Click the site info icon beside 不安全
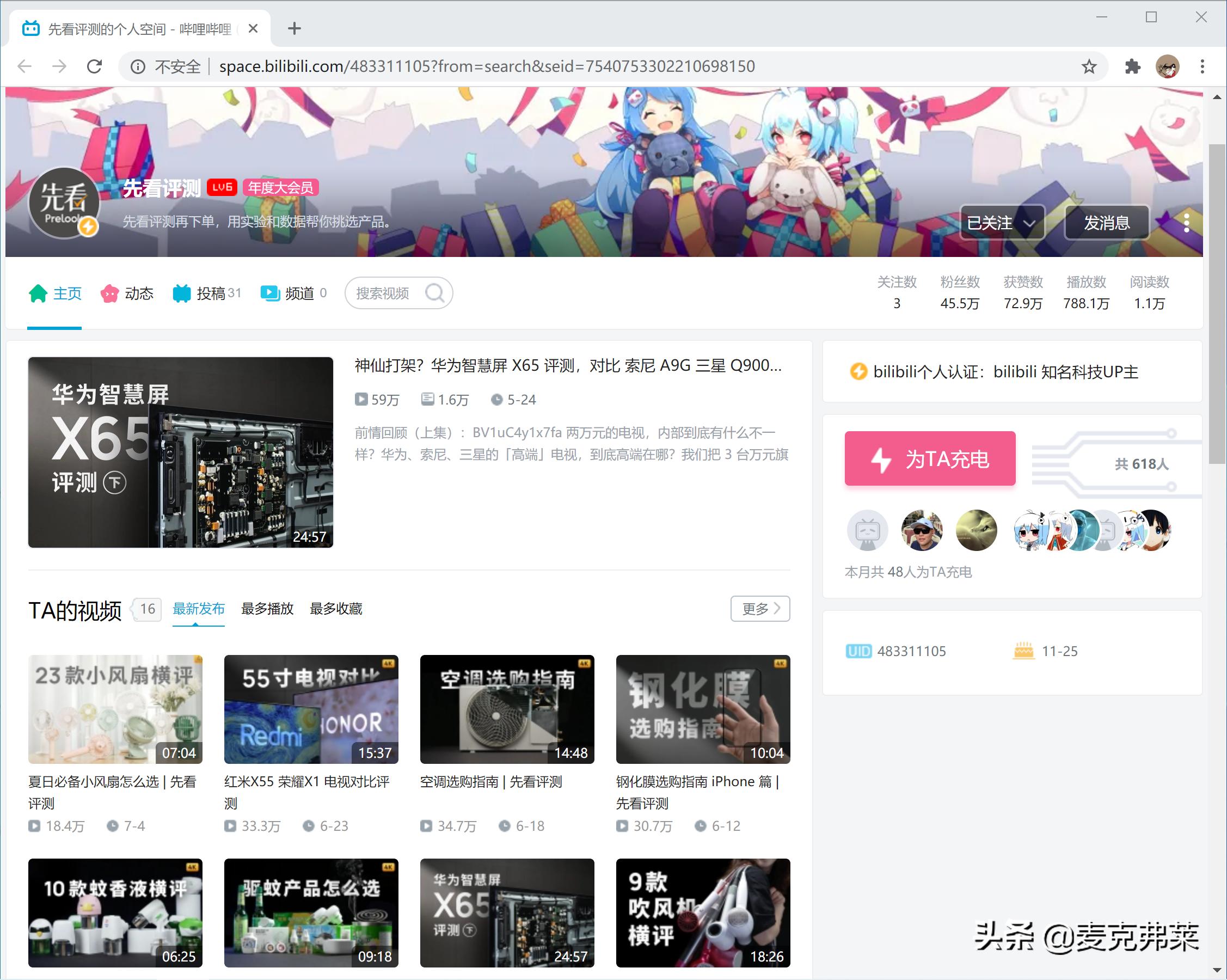1227x980 pixels. pyautogui.click(x=137, y=66)
